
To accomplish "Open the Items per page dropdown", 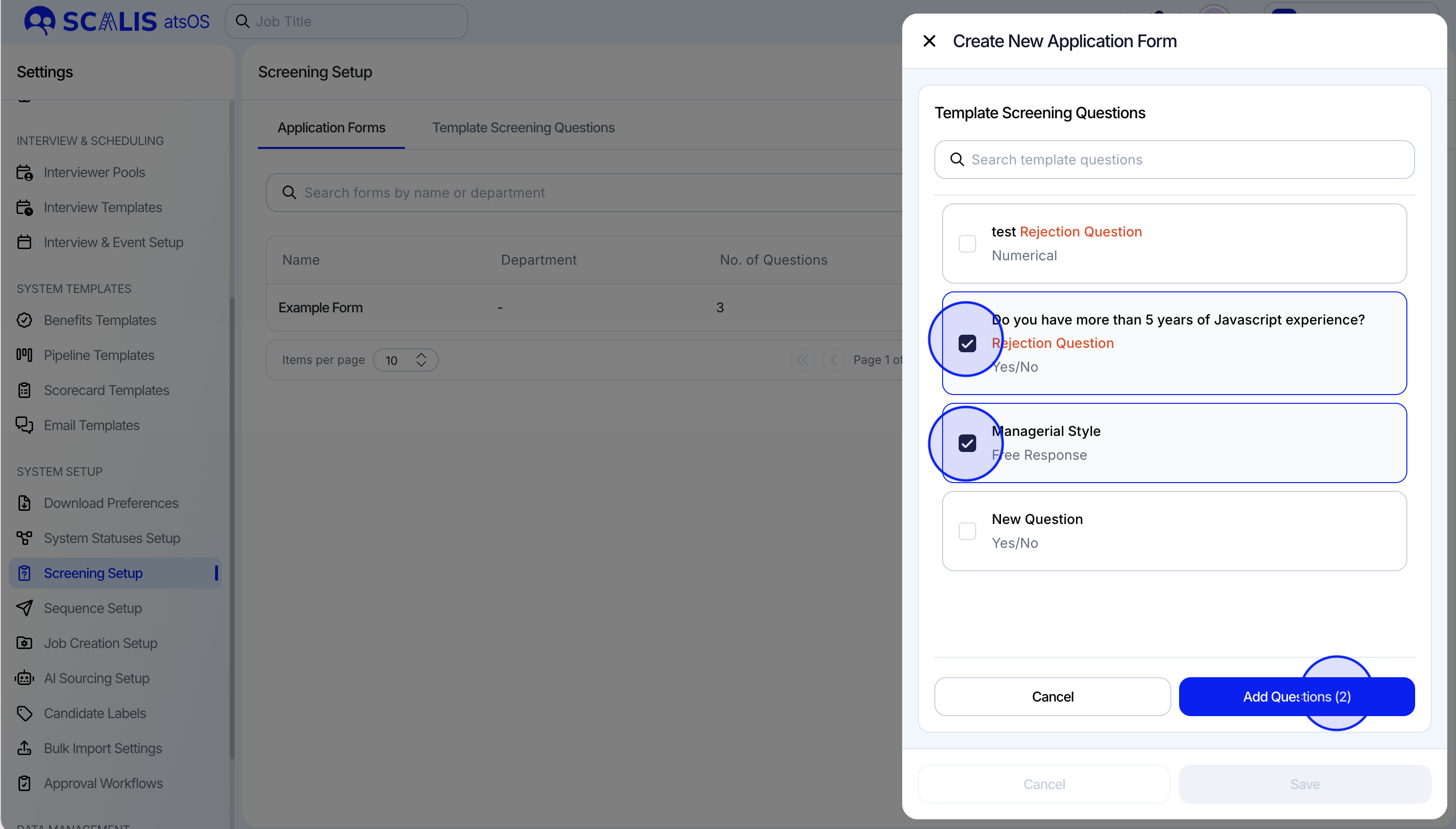I will click(x=405, y=360).
